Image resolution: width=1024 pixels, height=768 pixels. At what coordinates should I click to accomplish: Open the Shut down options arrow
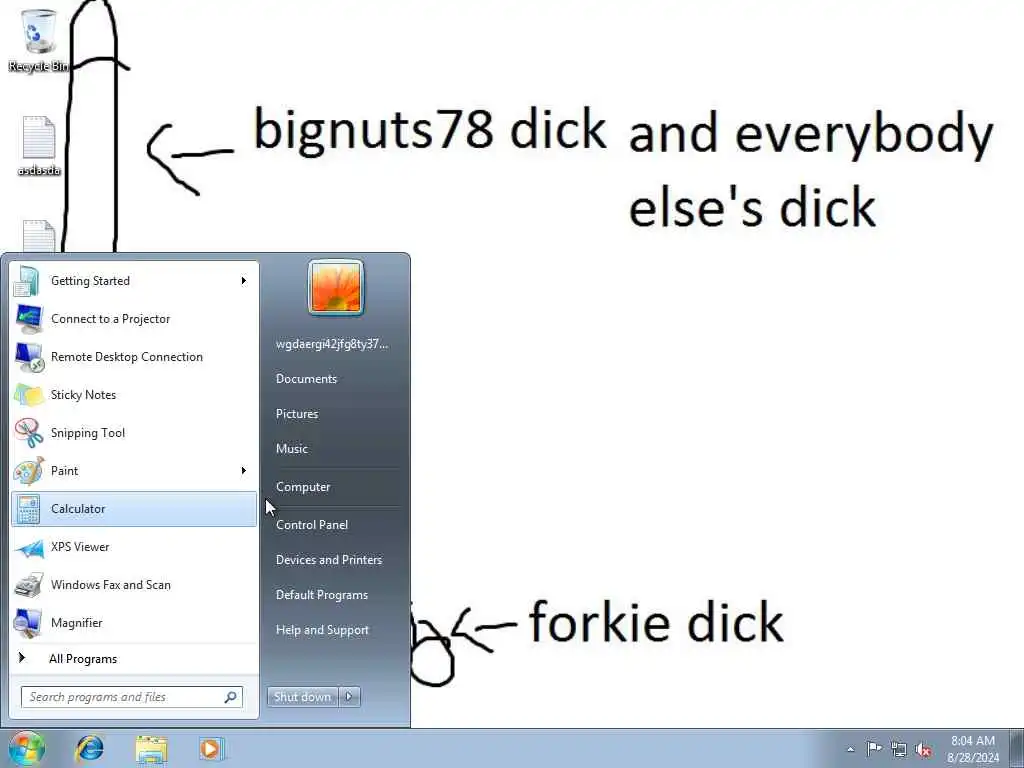point(349,697)
